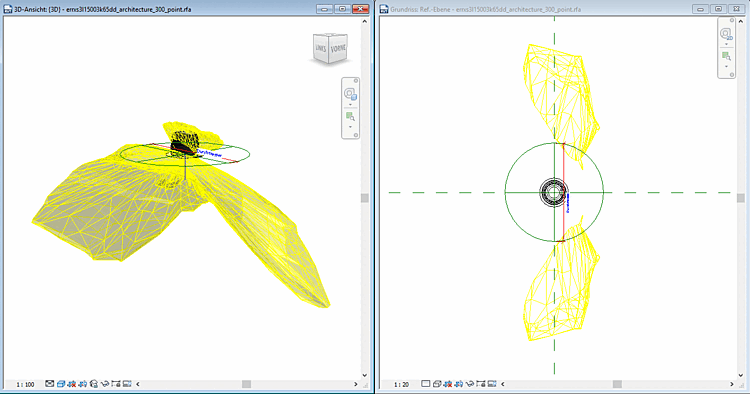The height and width of the screenshot is (394, 750).
Task: Click right arrow of Grundriss horizontal scrollbar
Action: point(732,384)
